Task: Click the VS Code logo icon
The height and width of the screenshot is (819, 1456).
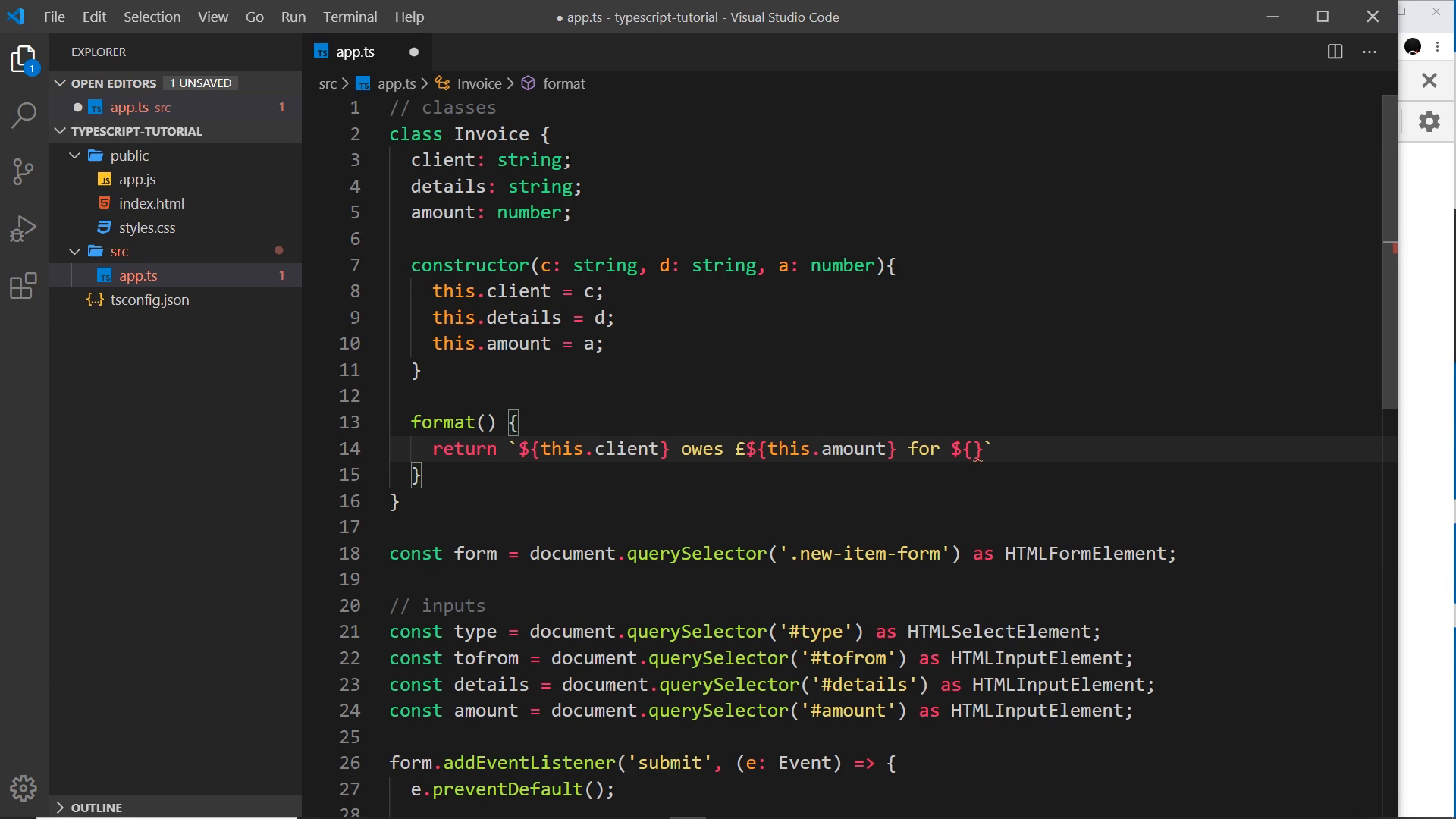Action: tap(16, 16)
